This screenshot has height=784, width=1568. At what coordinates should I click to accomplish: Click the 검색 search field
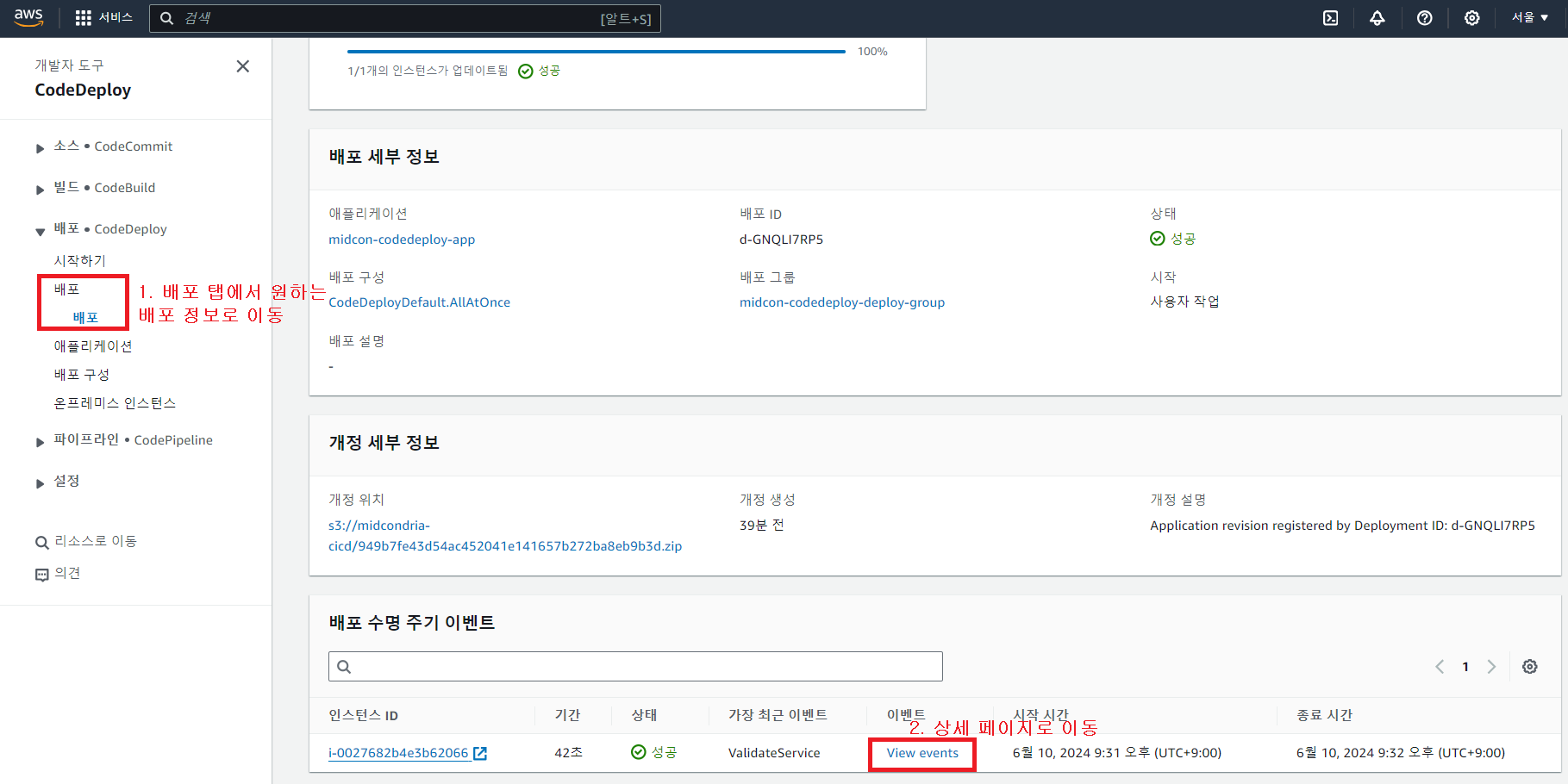[404, 18]
